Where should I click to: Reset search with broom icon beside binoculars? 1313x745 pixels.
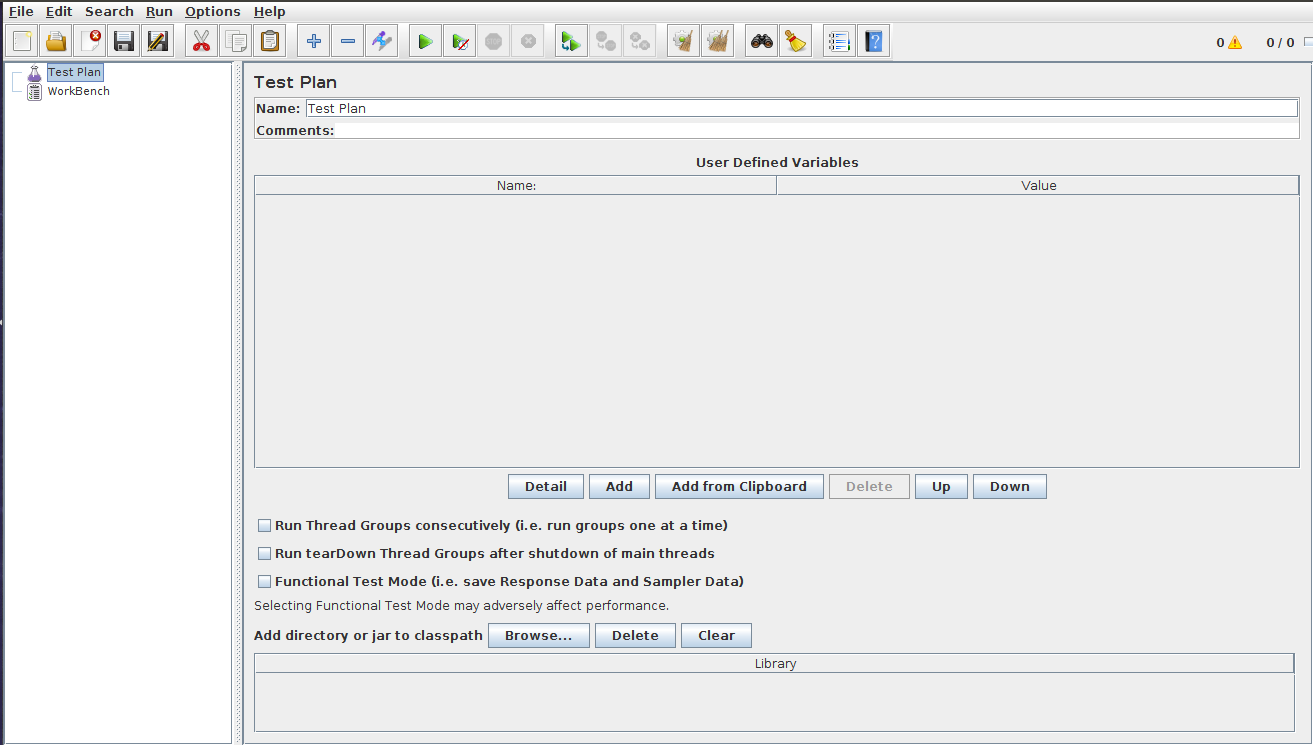[x=796, y=42]
